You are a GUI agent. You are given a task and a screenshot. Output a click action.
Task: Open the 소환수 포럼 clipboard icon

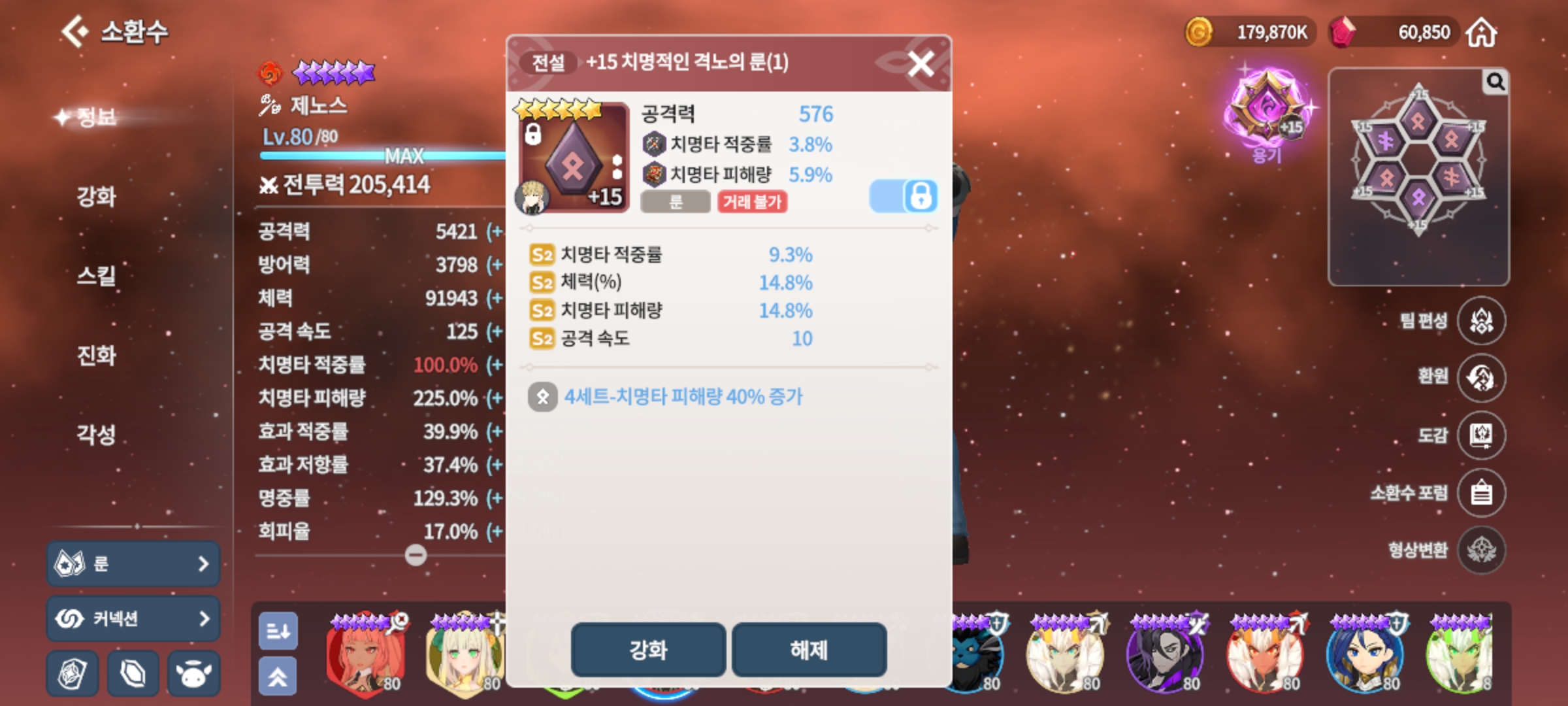coord(1481,493)
